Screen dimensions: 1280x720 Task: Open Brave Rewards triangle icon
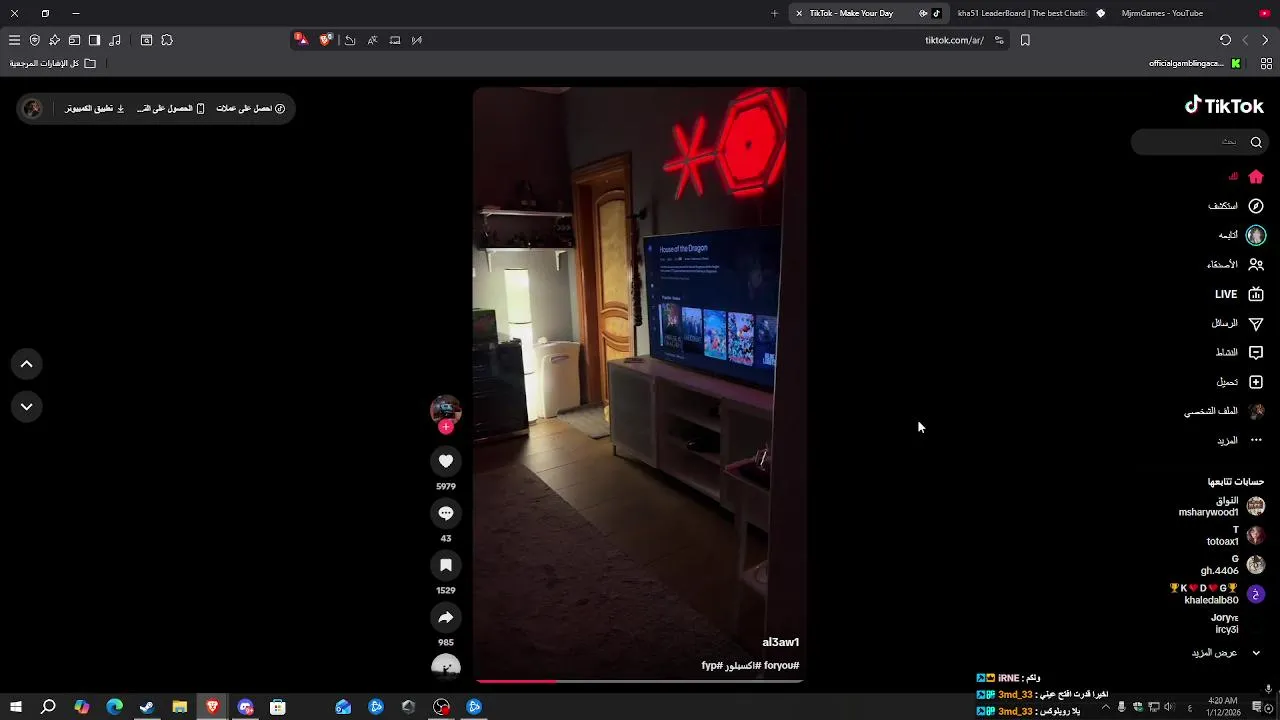click(300, 40)
